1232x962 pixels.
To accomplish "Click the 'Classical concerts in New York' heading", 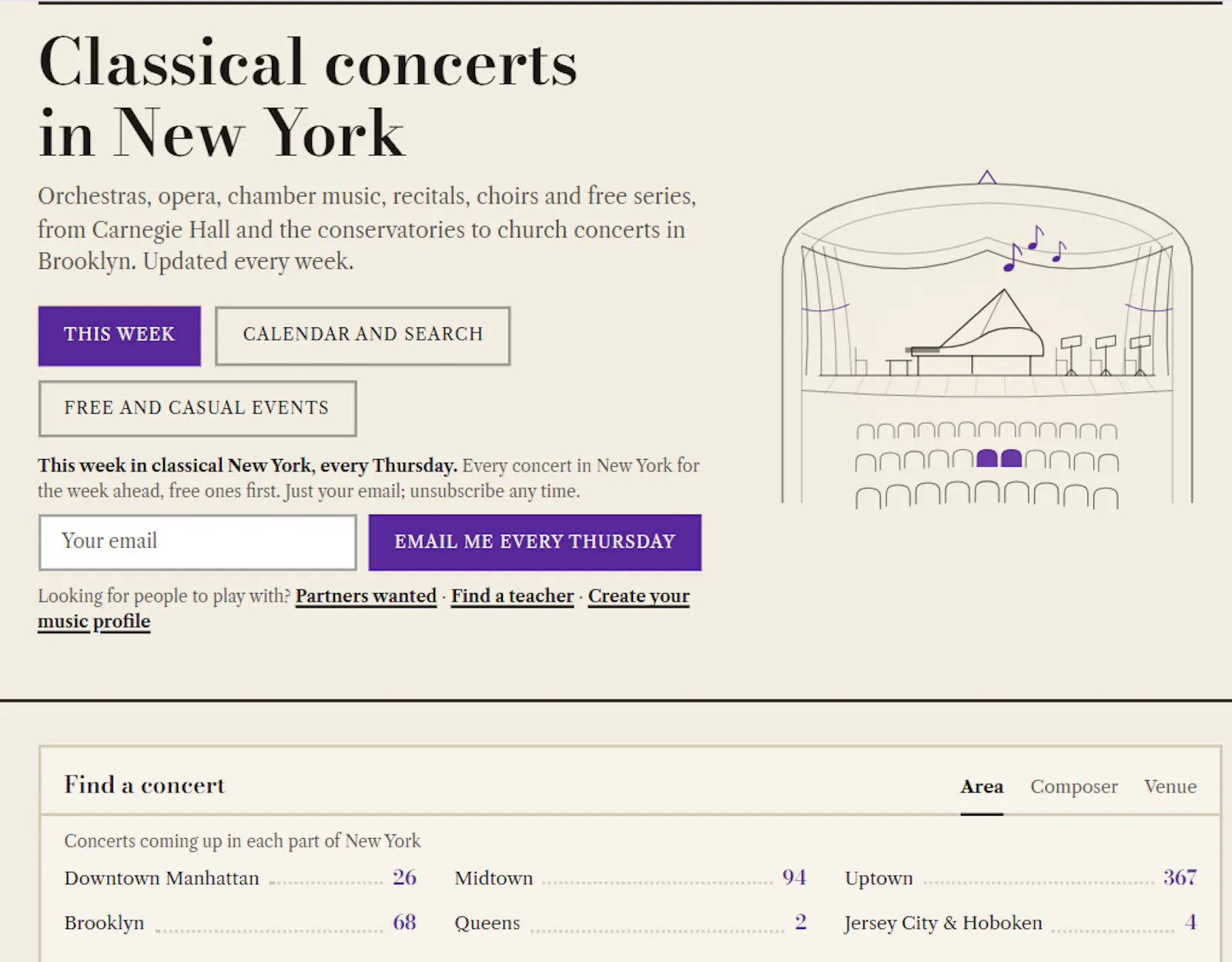I will point(308,97).
